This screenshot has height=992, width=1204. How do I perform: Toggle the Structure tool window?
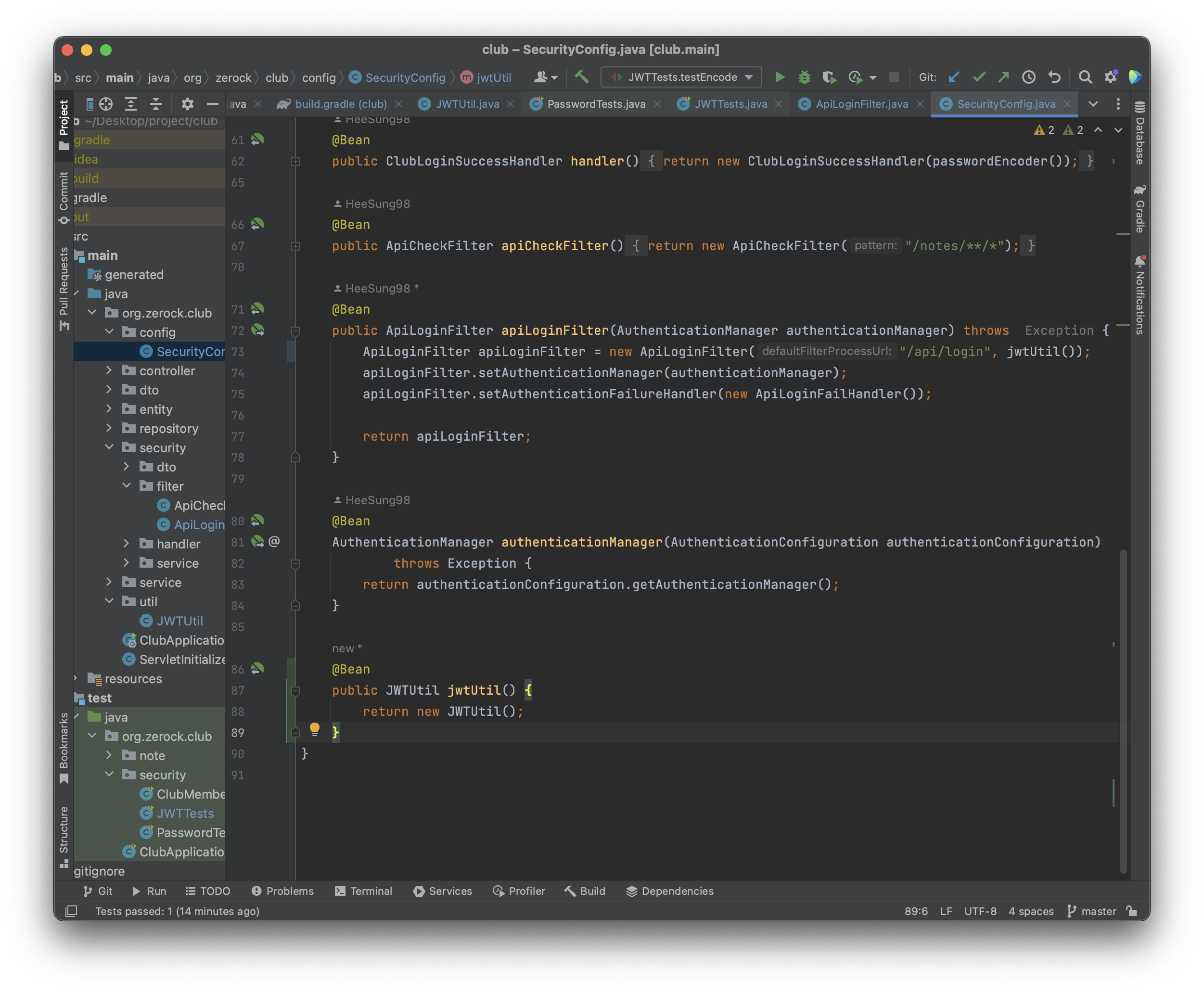coord(64,837)
